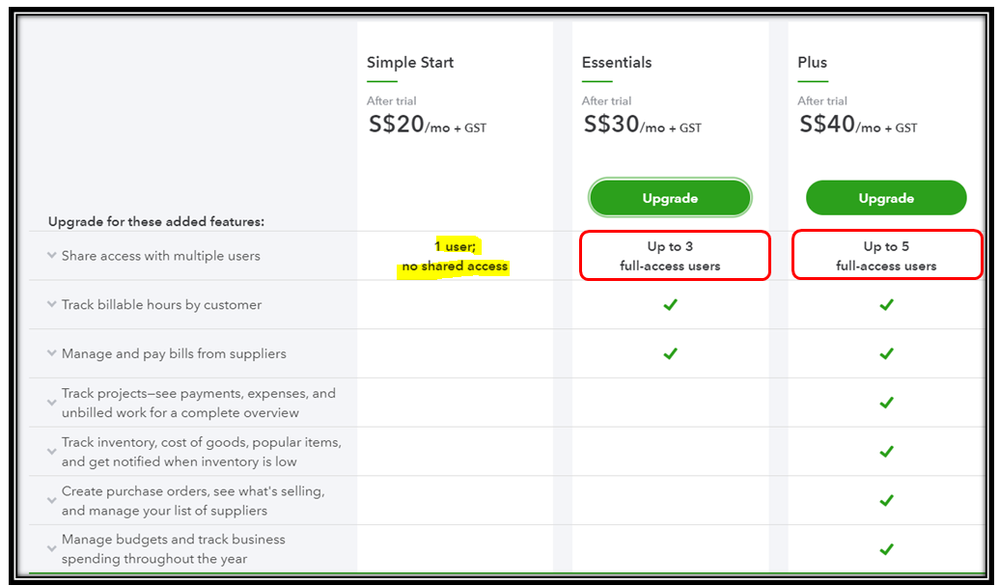Click the Plus plan Upgrade button
999x588 pixels.
[x=886, y=198]
